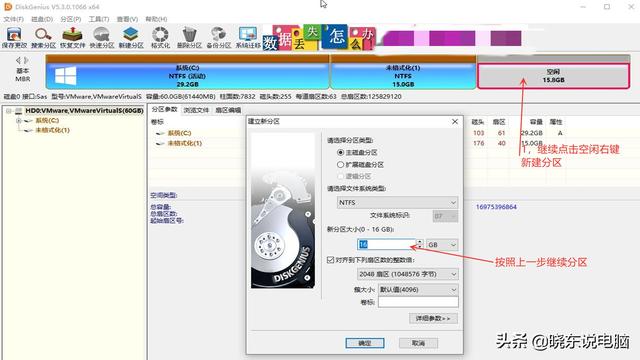Open the 文件(F) menu
The image size is (640, 360).
(13, 19)
